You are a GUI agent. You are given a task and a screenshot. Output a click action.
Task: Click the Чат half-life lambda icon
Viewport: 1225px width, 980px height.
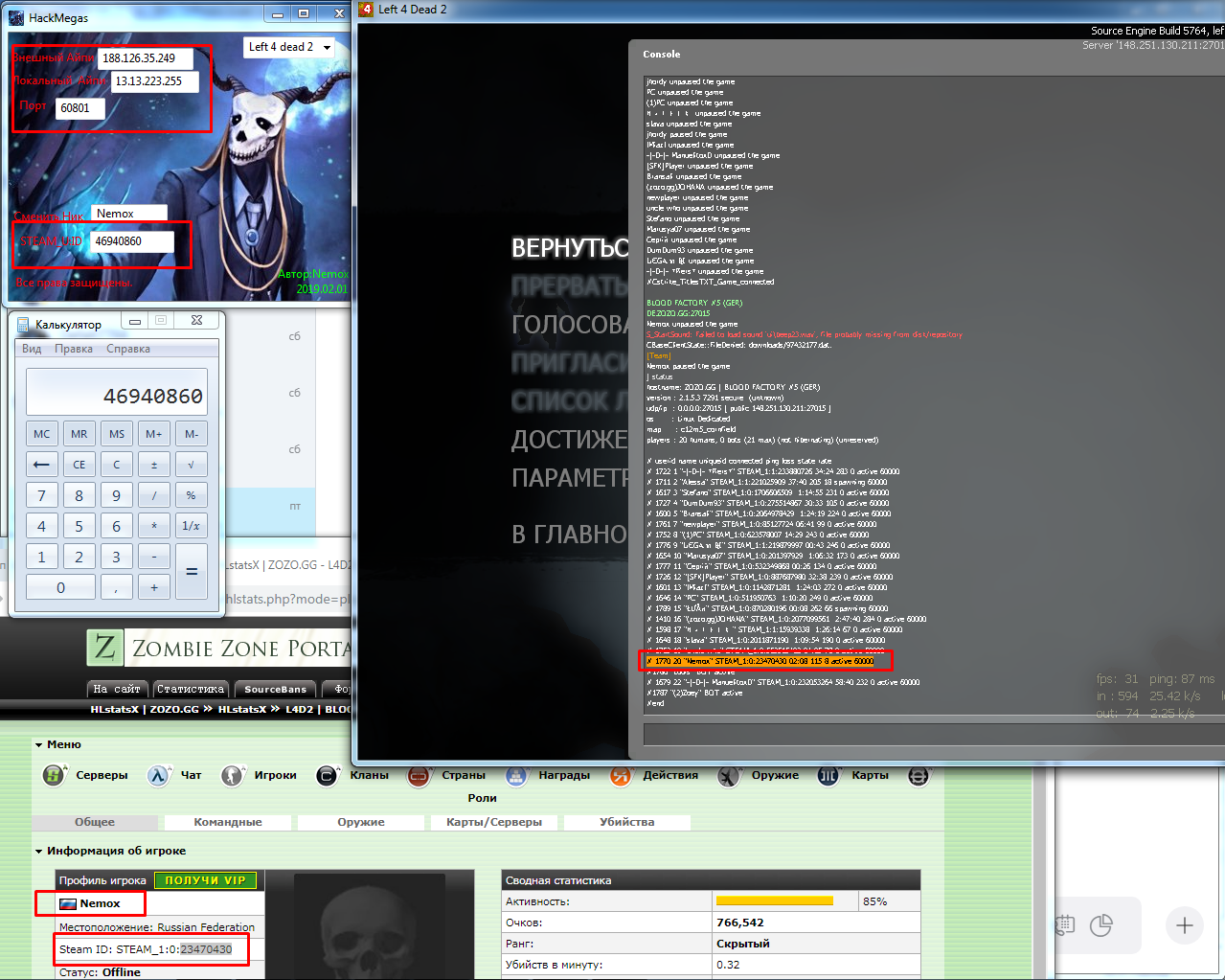tap(158, 775)
